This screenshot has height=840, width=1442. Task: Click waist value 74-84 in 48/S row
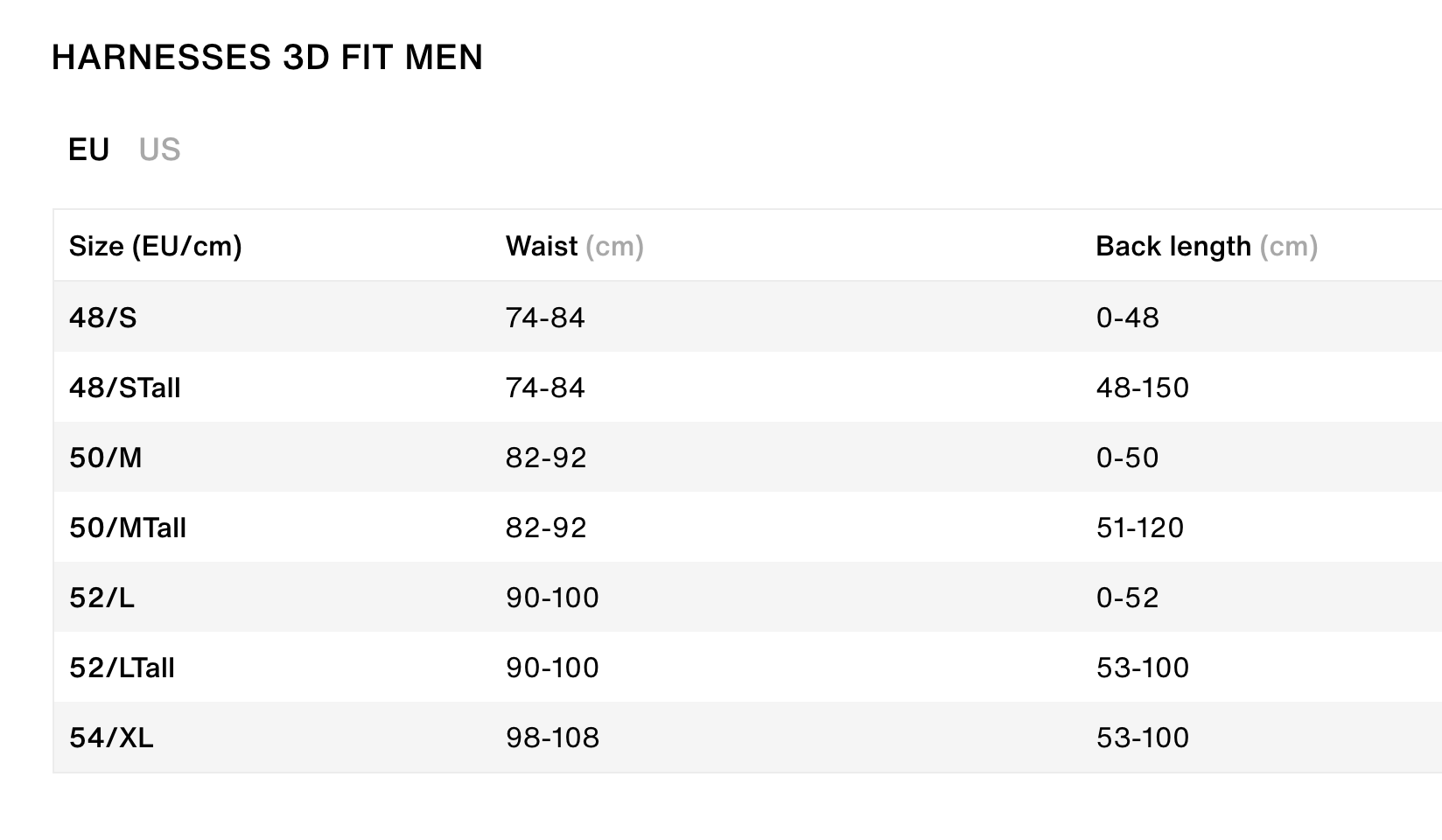tap(545, 317)
